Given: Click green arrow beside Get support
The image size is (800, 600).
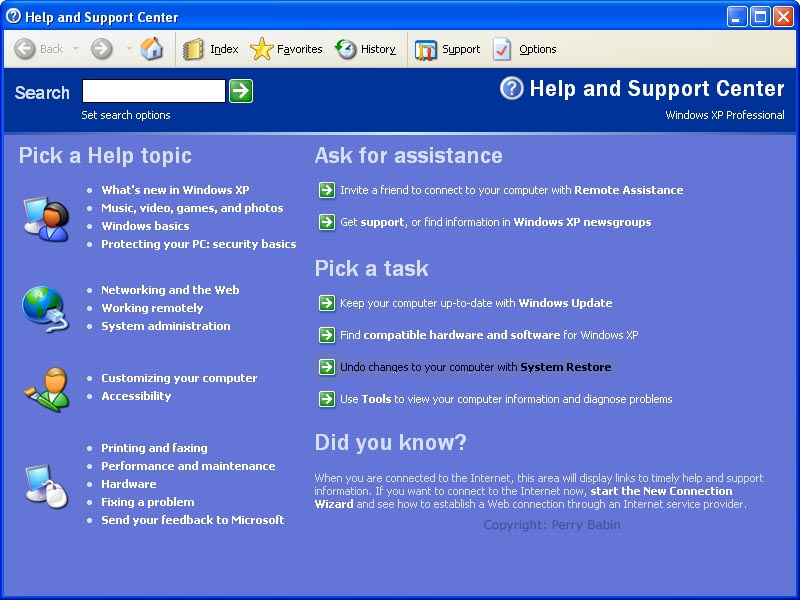Looking at the screenshot, I should point(327,222).
